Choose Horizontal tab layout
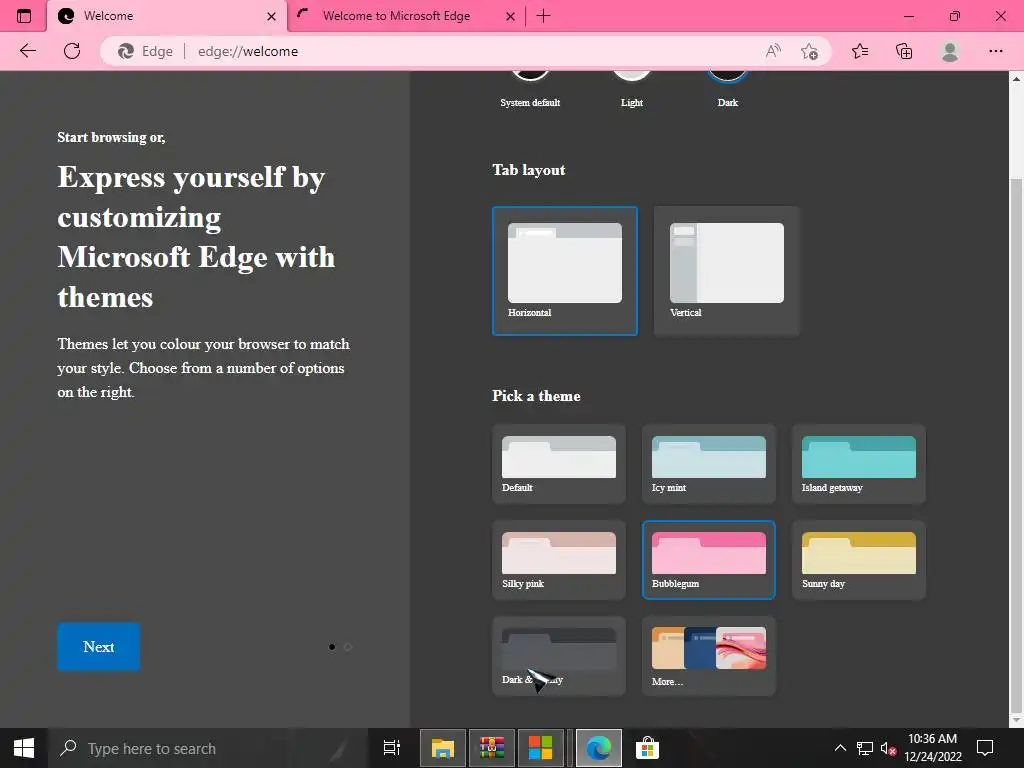This screenshot has height=768, width=1024. tap(565, 271)
